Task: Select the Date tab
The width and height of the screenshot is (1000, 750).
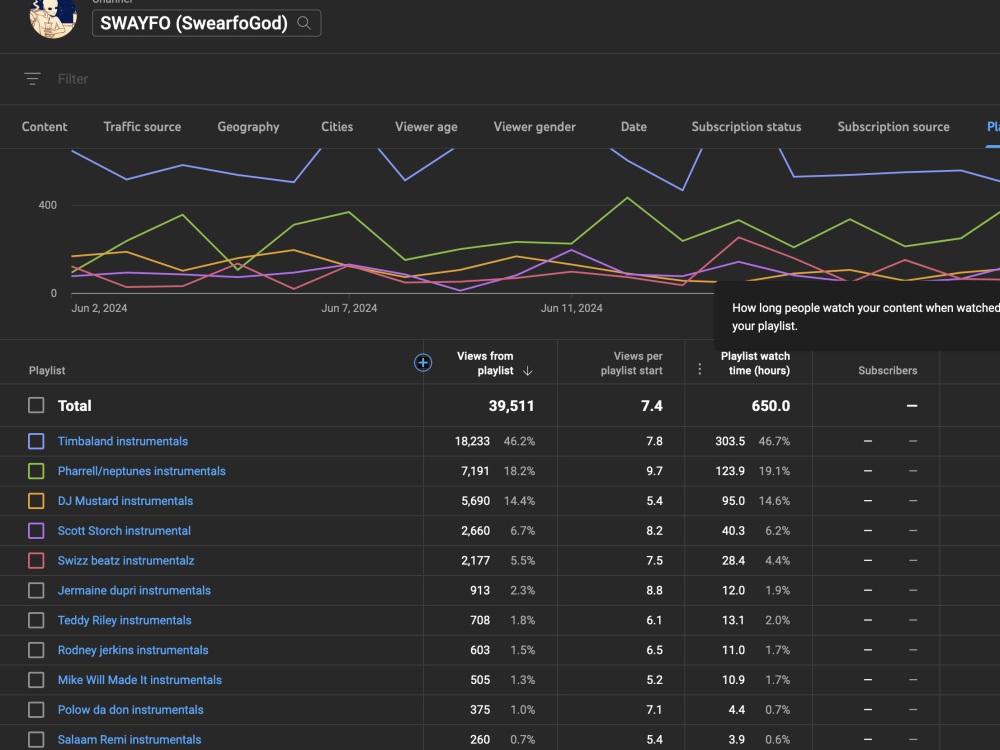Action: coord(634,126)
